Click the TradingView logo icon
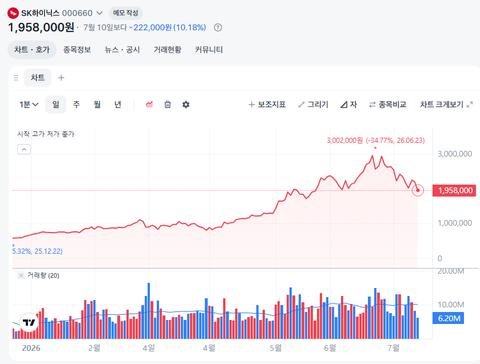This screenshot has height=364, width=480. point(29,322)
